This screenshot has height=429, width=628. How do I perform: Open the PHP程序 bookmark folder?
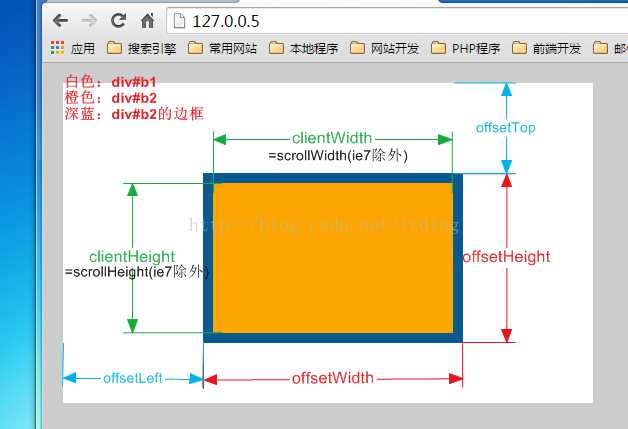point(466,48)
